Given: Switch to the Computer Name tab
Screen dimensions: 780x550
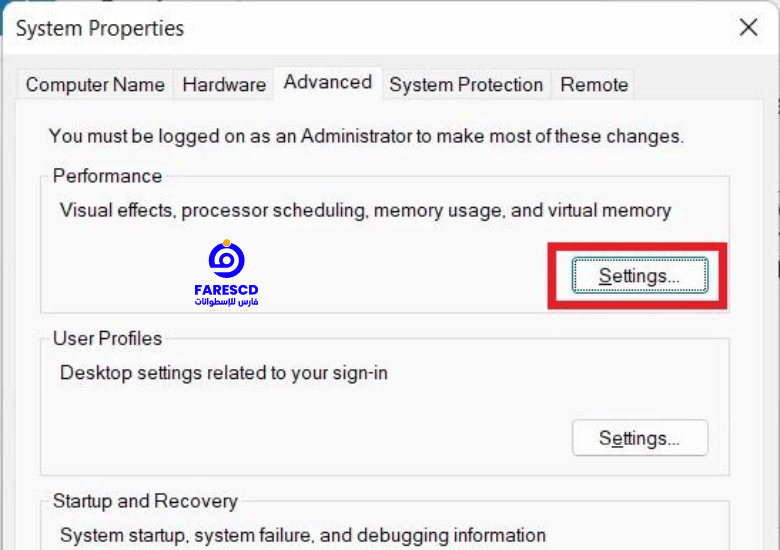Looking at the screenshot, I should (95, 85).
